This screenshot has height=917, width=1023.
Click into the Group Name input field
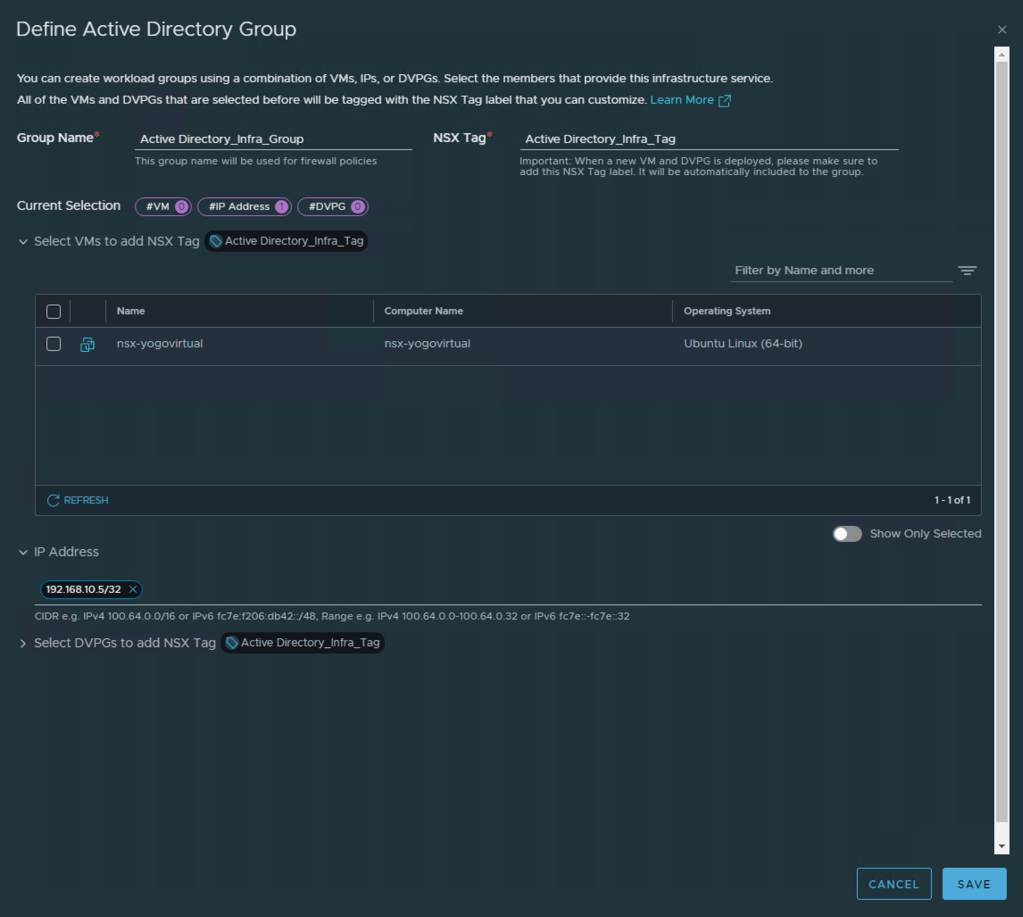click(273, 139)
